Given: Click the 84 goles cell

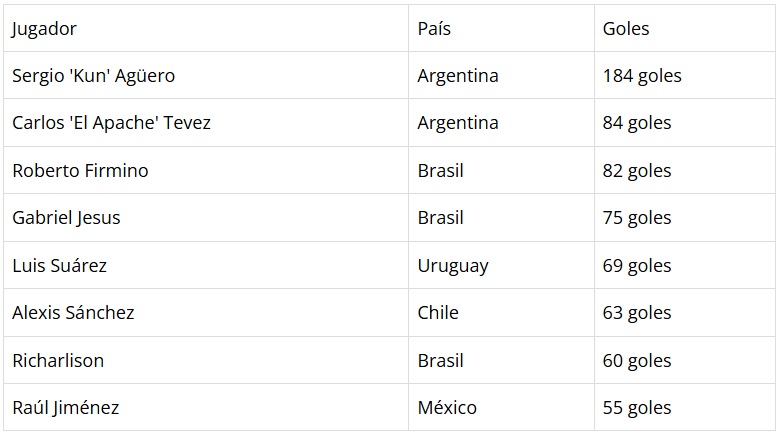Looking at the screenshot, I should pos(637,123).
